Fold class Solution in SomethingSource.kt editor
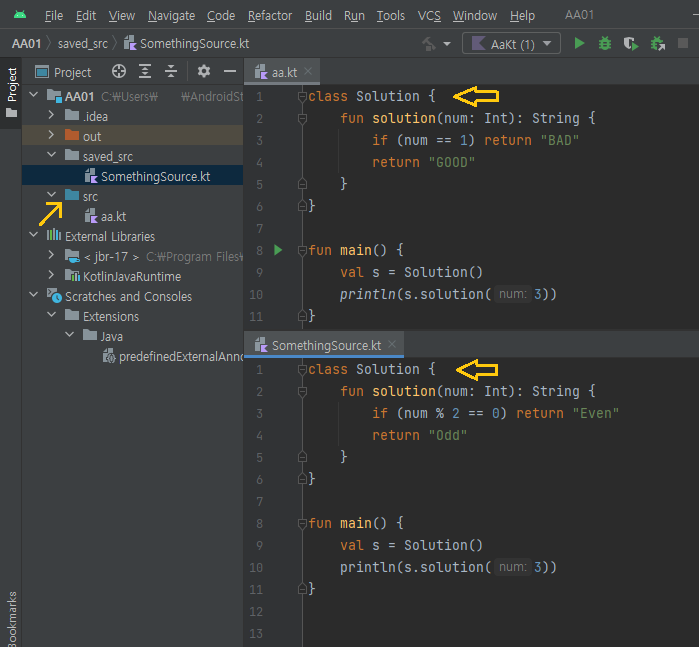The height and width of the screenshot is (647, 699). [x=302, y=370]
